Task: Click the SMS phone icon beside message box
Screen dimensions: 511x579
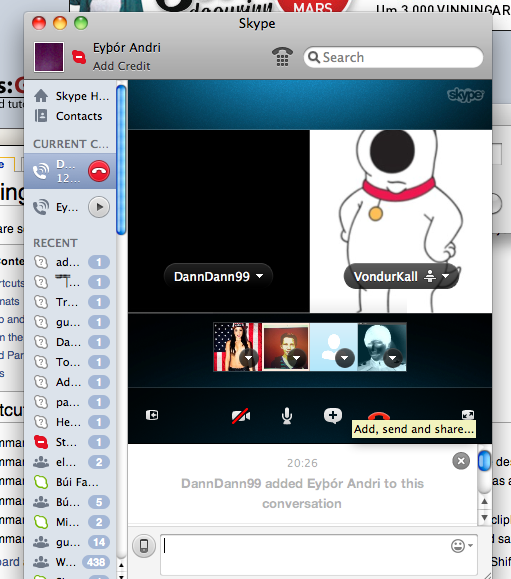Action: [x=144, y=545]
